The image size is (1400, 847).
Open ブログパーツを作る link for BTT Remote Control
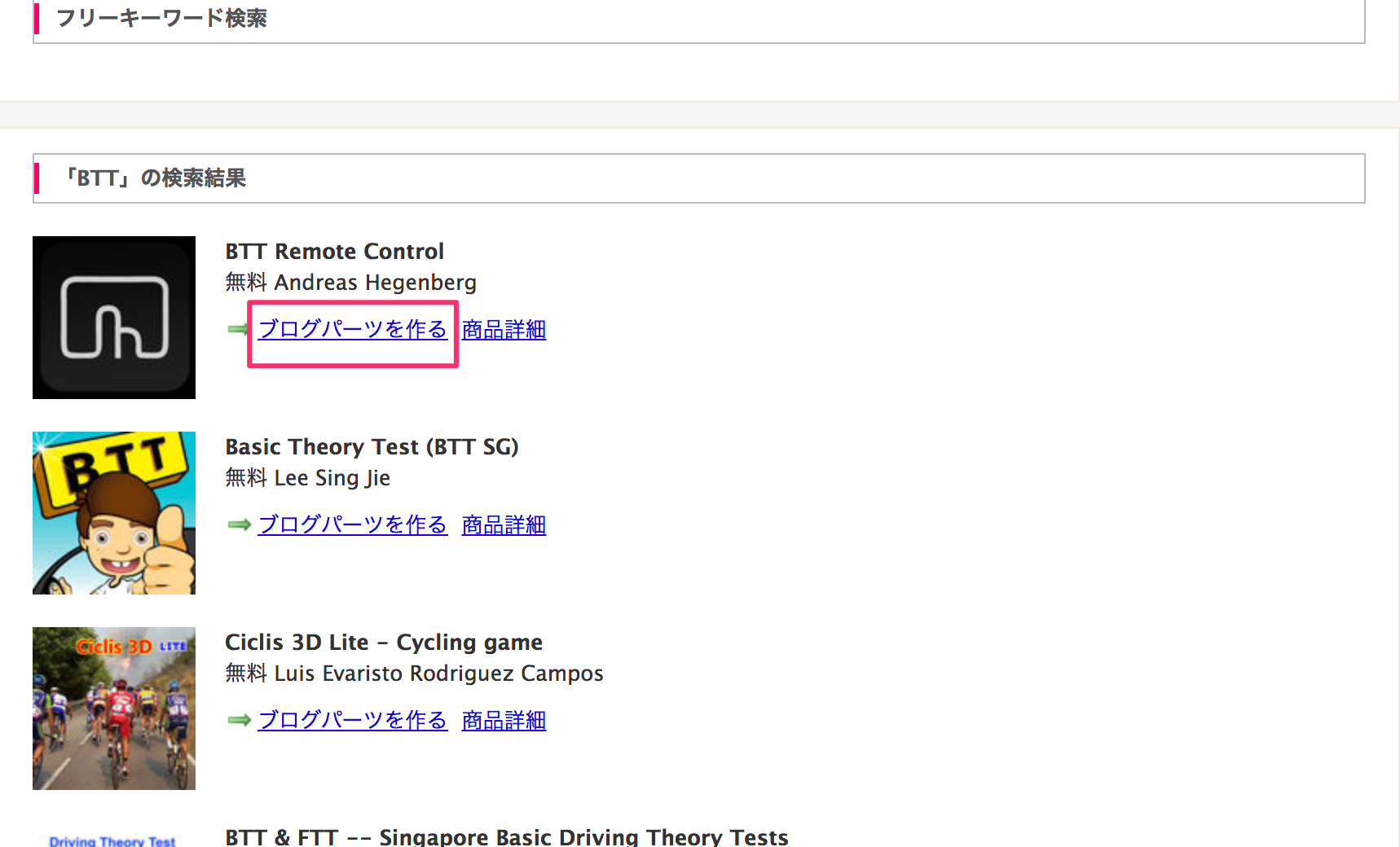pos(353,329)
